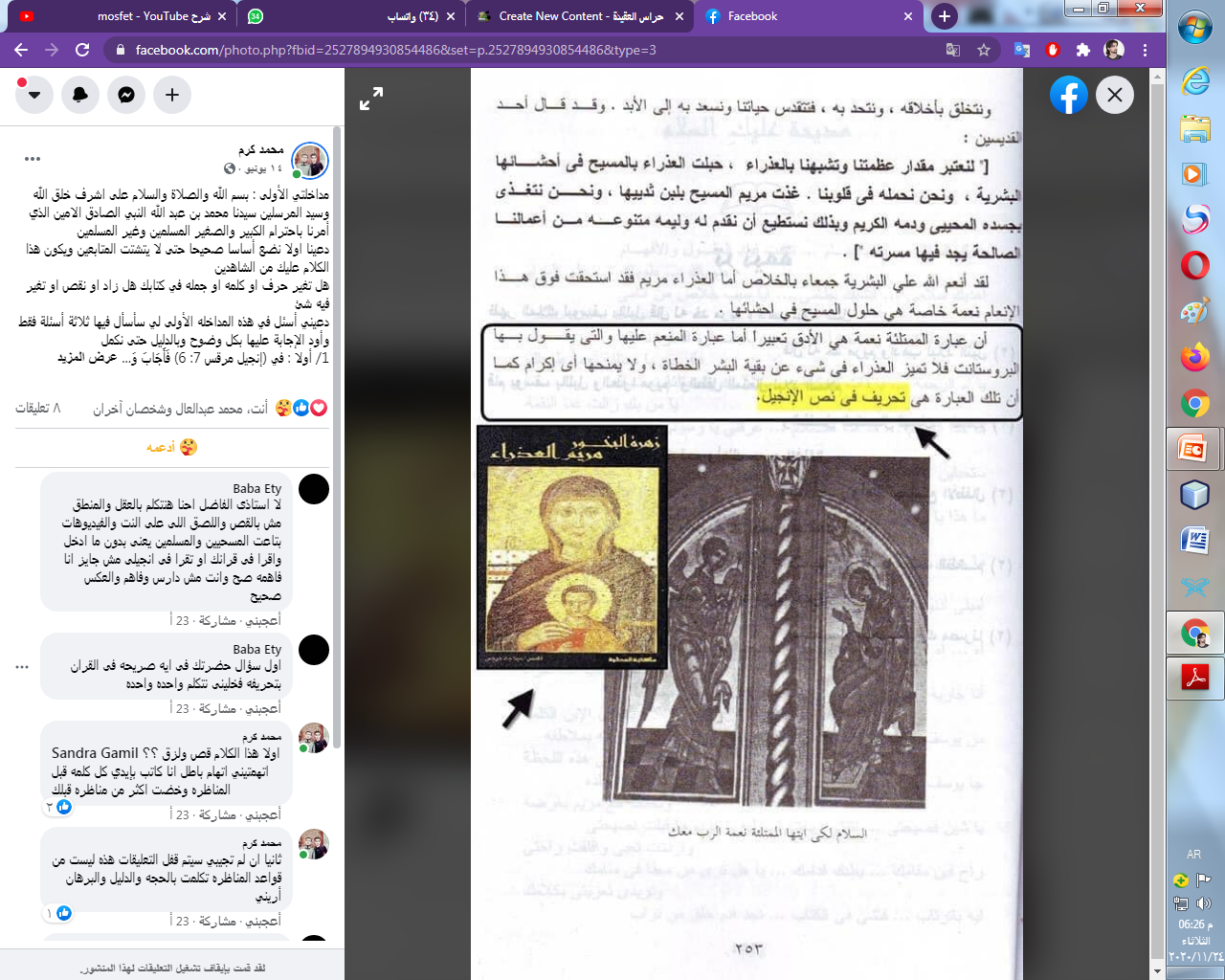1225x980 pixels.
Task: Open the post options three-dot menu
Action: coord(33,159)
